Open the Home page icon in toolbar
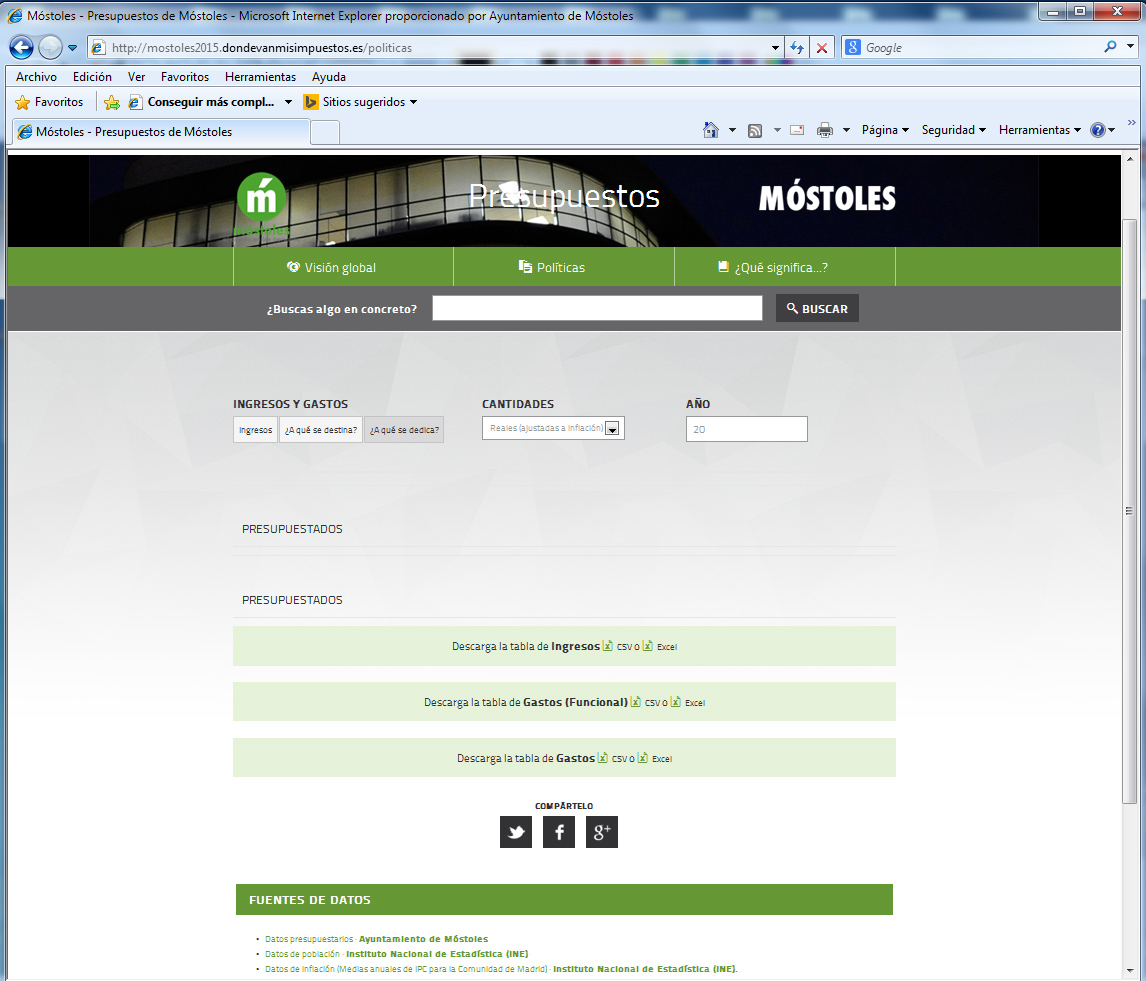 711,130
